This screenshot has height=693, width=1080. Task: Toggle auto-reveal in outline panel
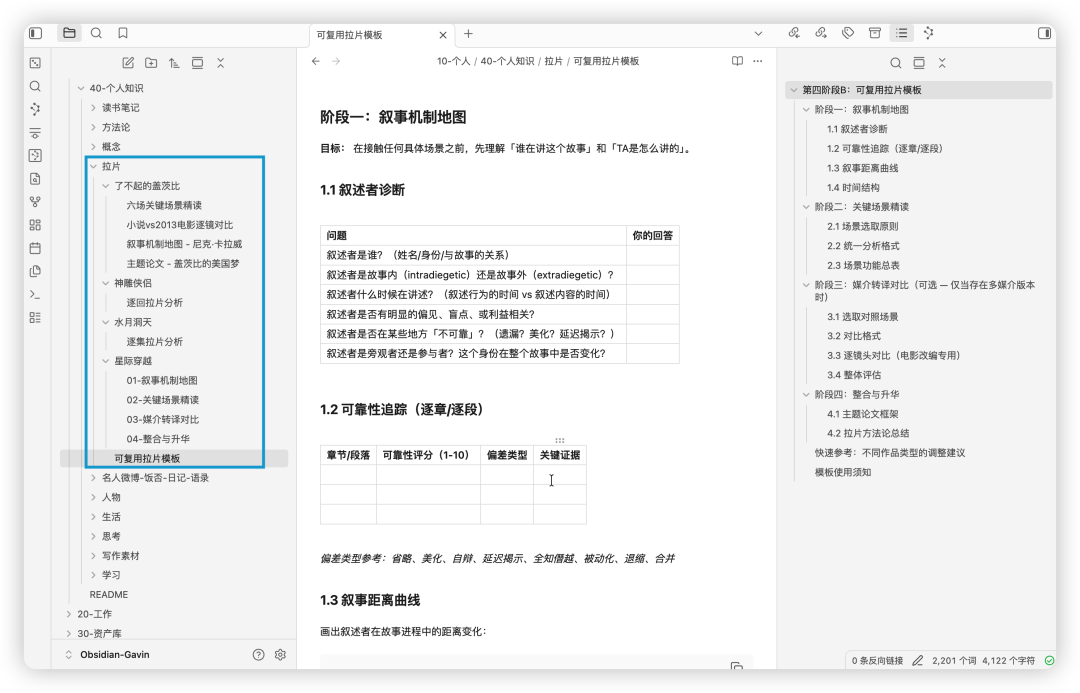pos(919,63)
